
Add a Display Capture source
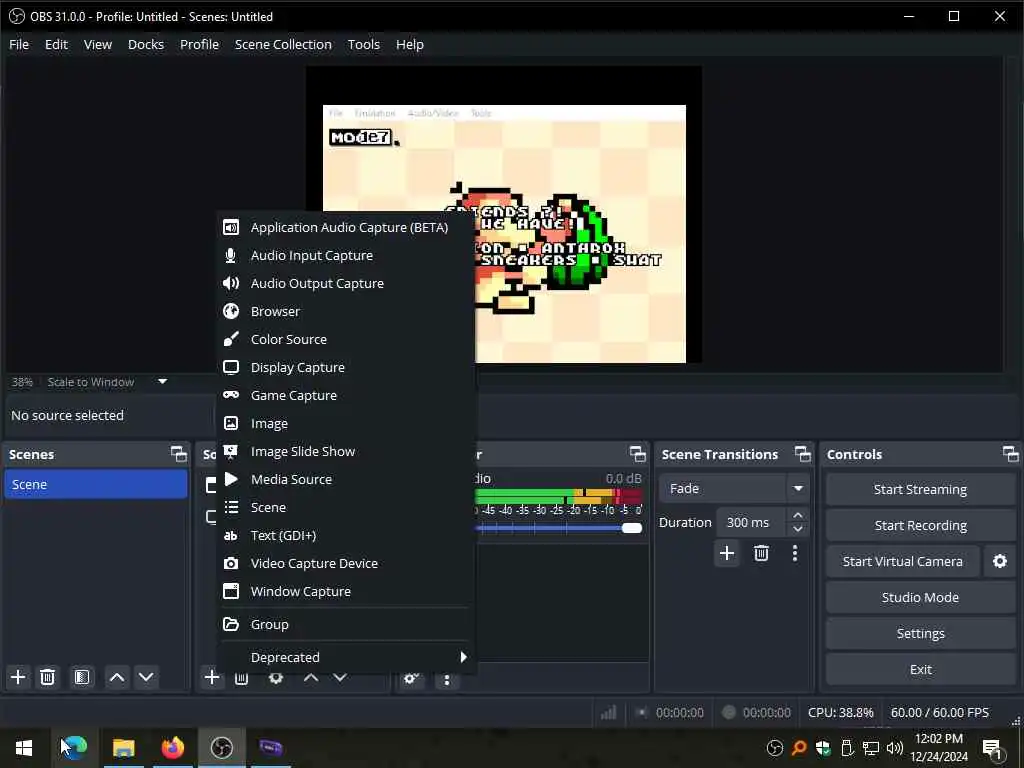[x=345, y=368]
